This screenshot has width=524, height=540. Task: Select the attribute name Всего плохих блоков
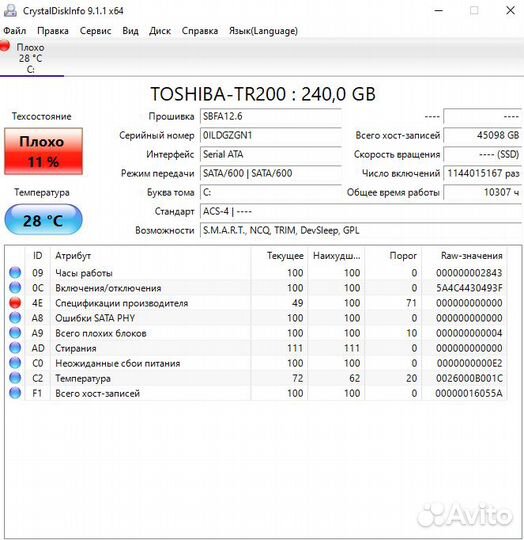click(101, 333)
